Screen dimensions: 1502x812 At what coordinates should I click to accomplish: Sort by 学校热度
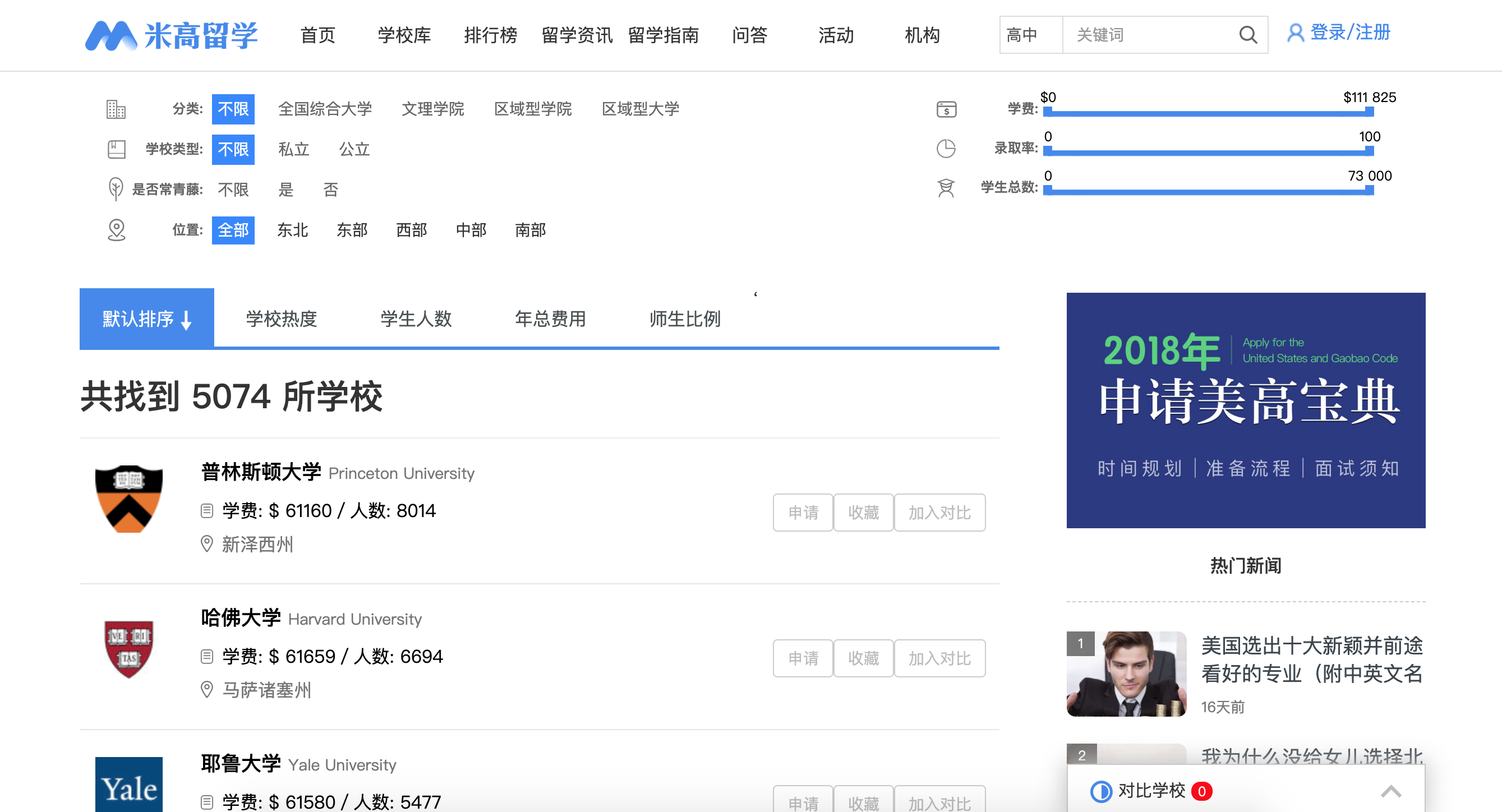pyautogui.click(x=281, y=319)
